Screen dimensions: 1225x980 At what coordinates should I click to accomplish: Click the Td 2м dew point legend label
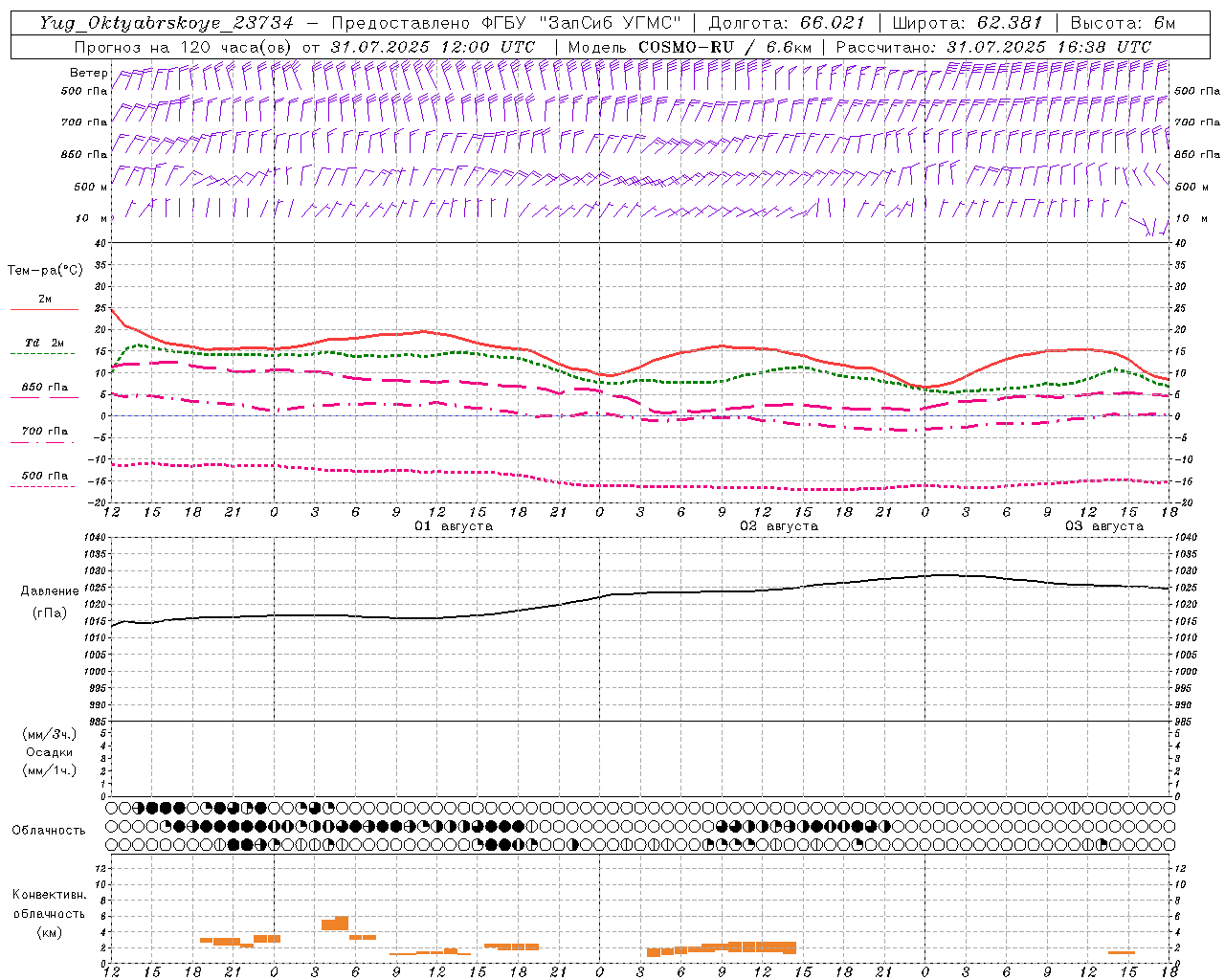coord(45,343)
